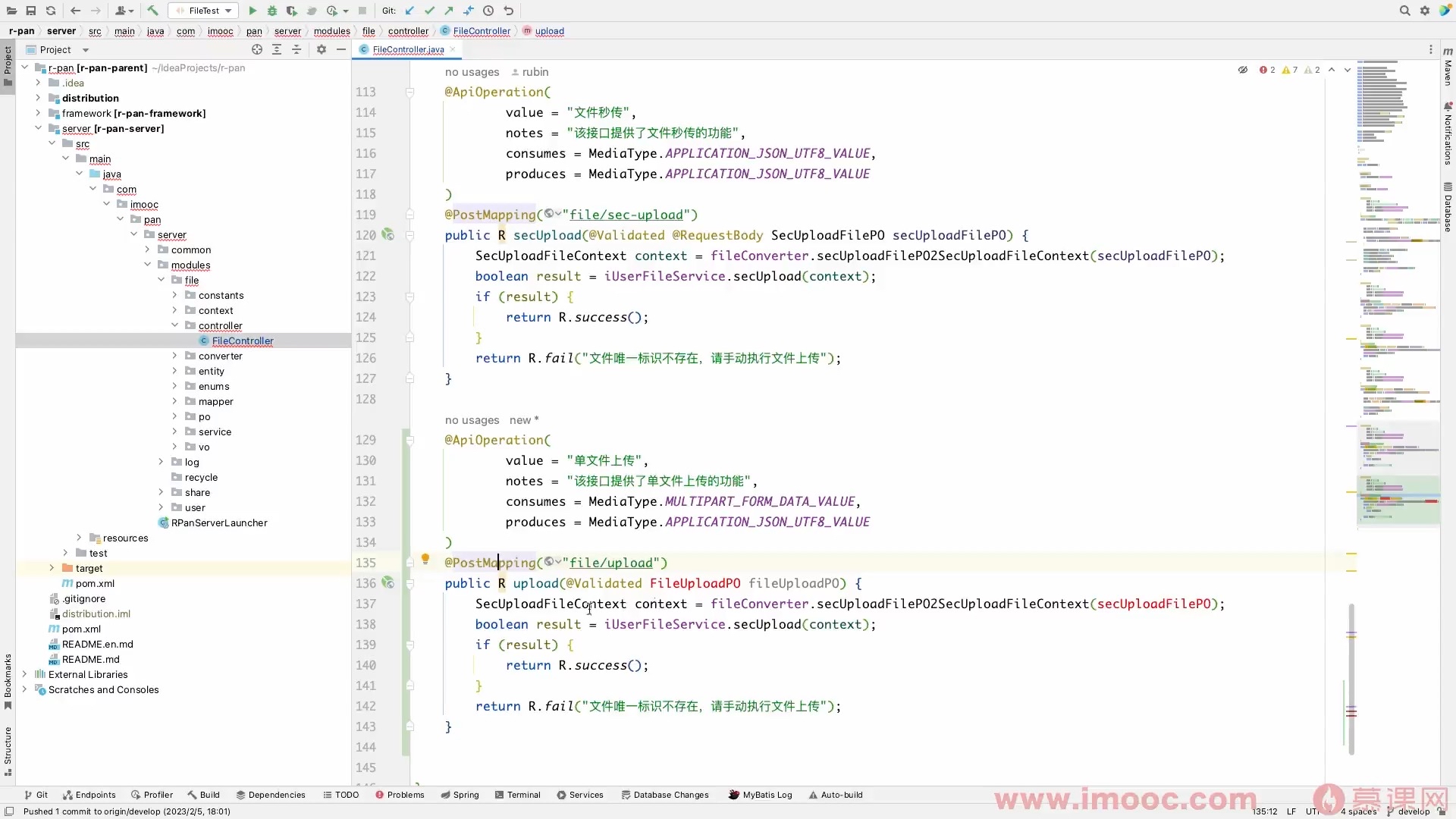Viewport: 1456px width, 819px height.
Task: Toggle Spring panel visibility
Action: click(465, 794)
